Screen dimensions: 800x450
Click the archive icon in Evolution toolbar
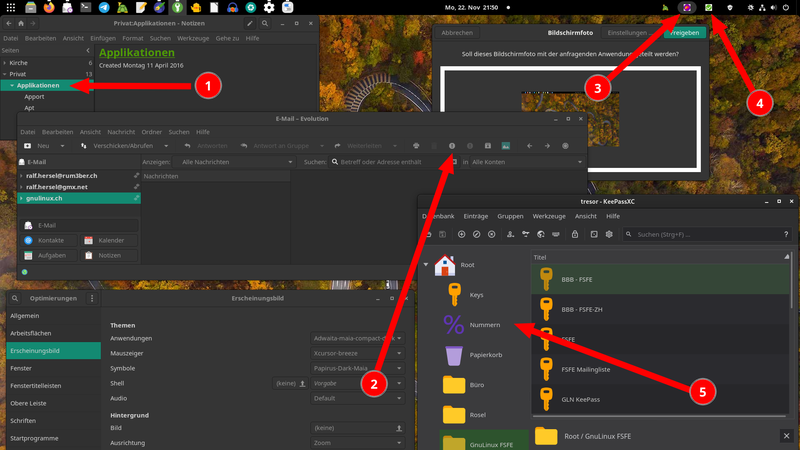click(488, 146)
